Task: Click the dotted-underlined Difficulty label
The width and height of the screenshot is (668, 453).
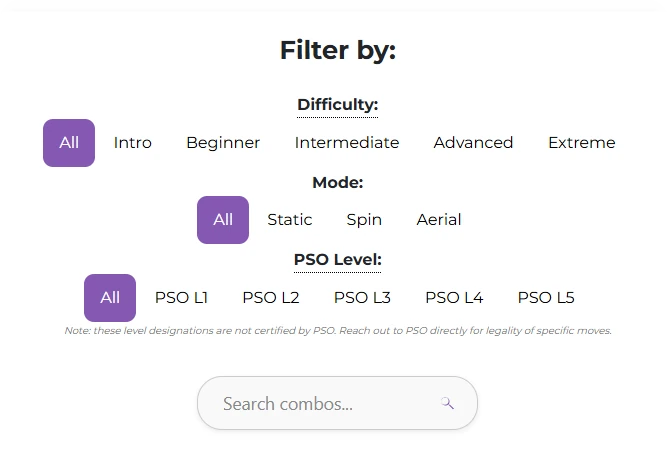Action: 337,105
